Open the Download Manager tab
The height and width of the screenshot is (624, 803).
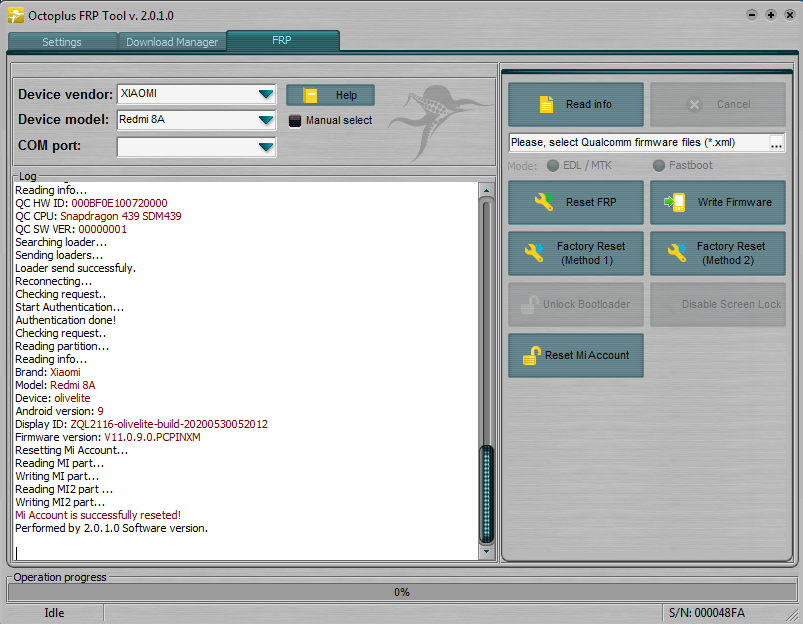tap(172, 42)
